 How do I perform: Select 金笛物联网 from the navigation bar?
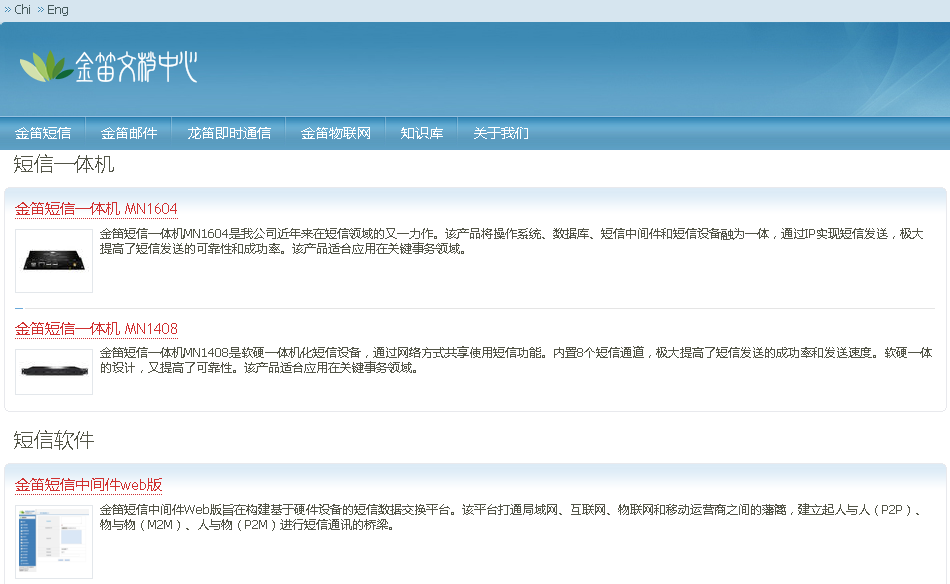tap(336, 133)
